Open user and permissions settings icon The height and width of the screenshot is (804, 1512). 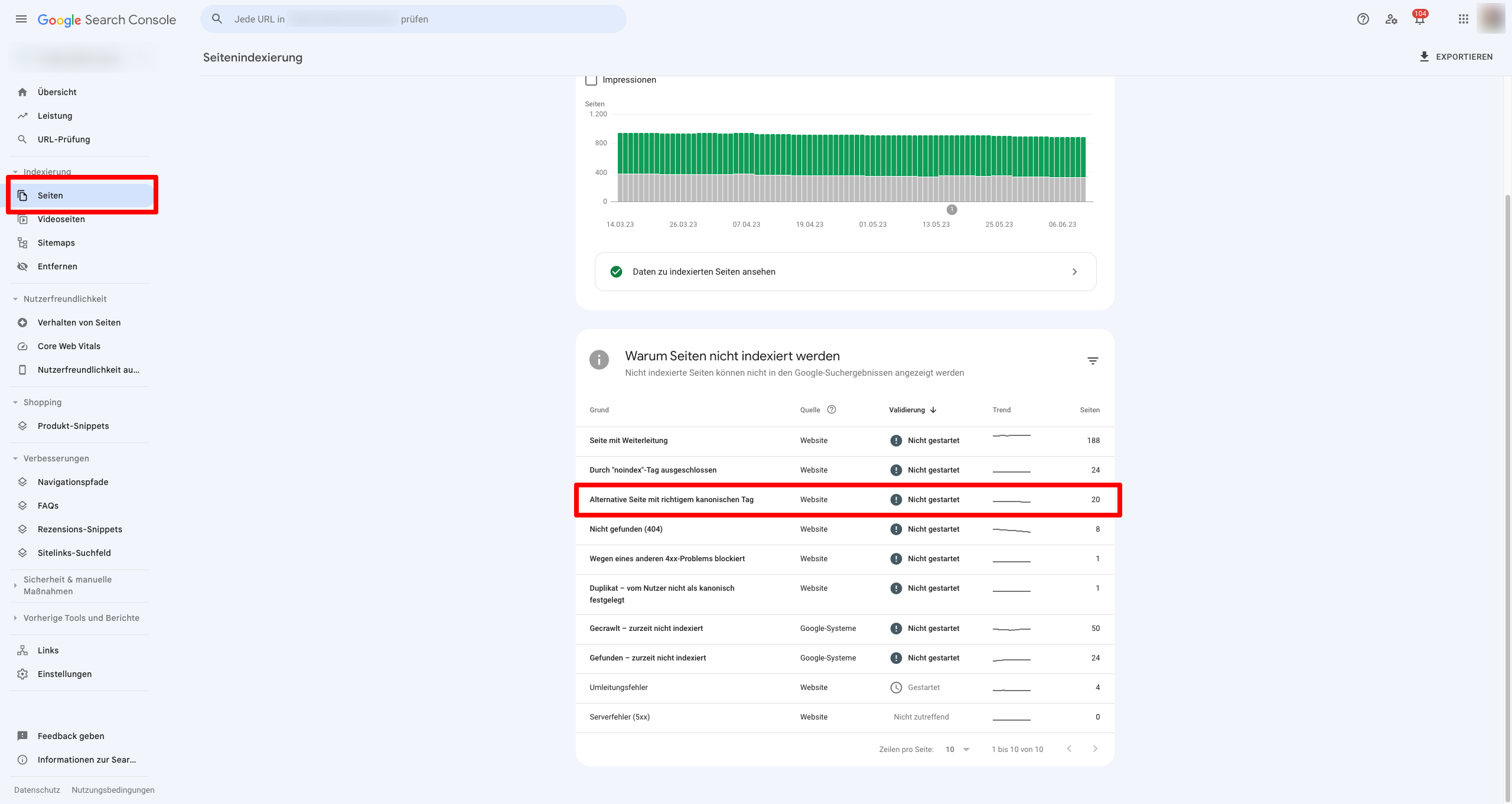click(1391, 19)
